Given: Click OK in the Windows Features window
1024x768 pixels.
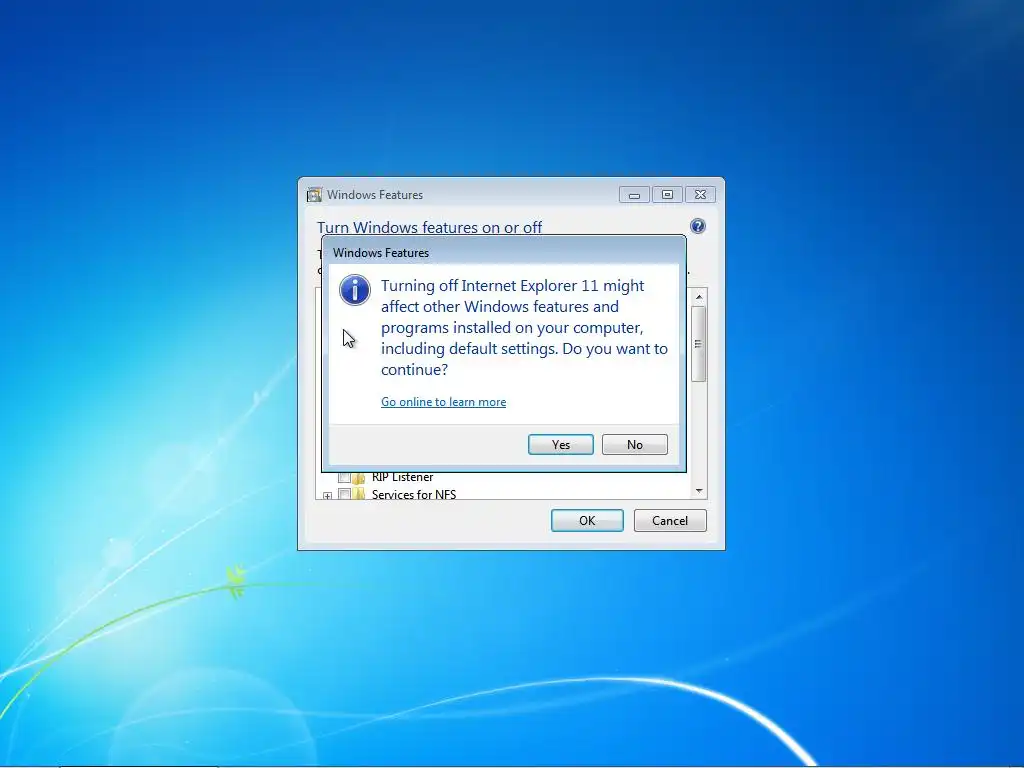Looking at the screenshot, I should (x=586, y=520).
